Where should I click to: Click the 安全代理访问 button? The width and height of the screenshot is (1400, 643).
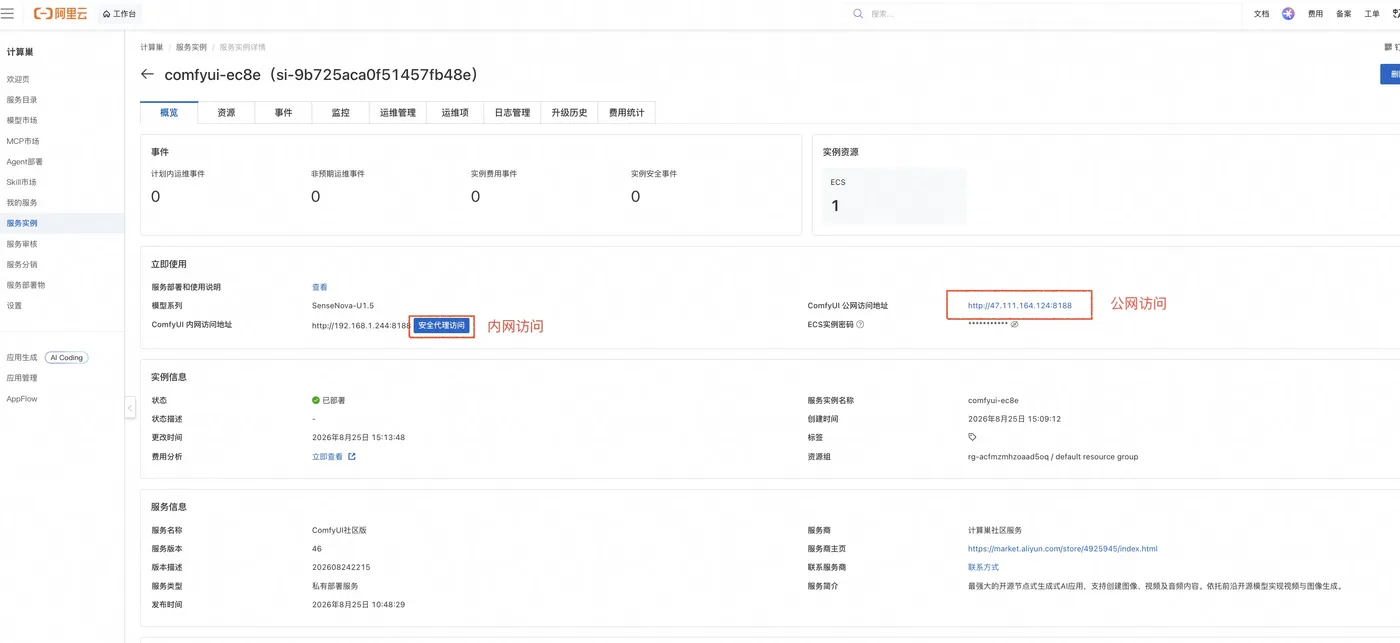(x=441, y=326)
